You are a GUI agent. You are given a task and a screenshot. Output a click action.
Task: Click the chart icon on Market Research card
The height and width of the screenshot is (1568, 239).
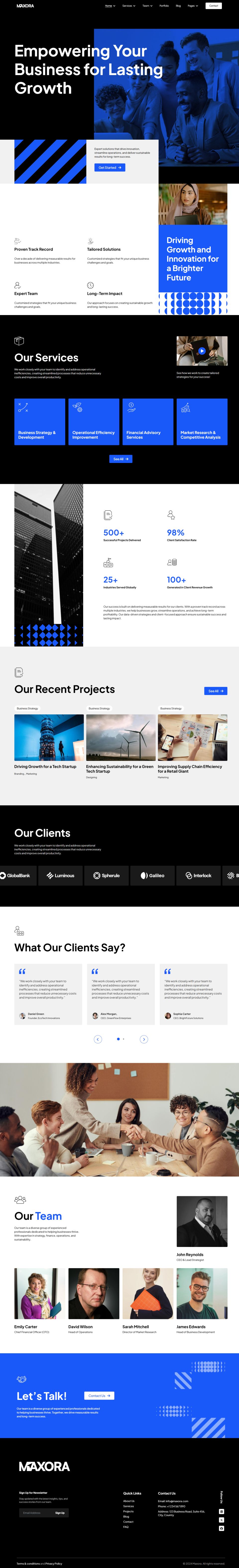coord(185,408)
